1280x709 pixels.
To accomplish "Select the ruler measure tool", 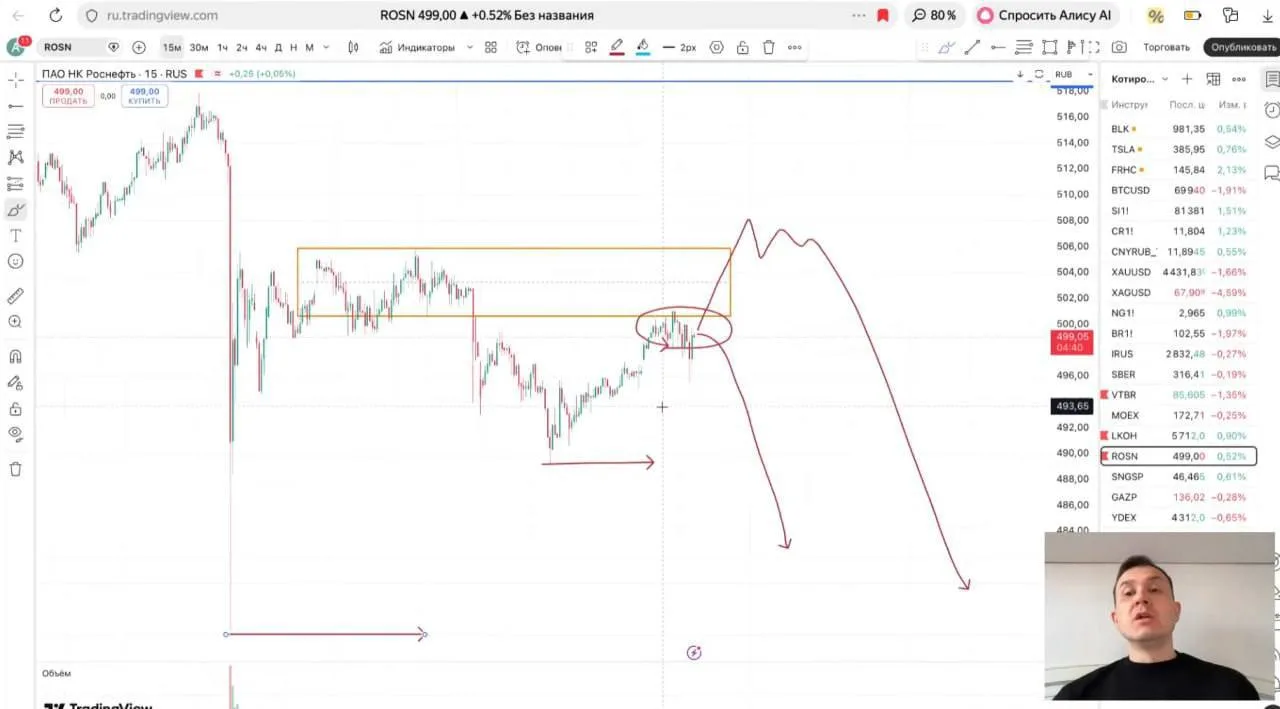I will 15,296.
